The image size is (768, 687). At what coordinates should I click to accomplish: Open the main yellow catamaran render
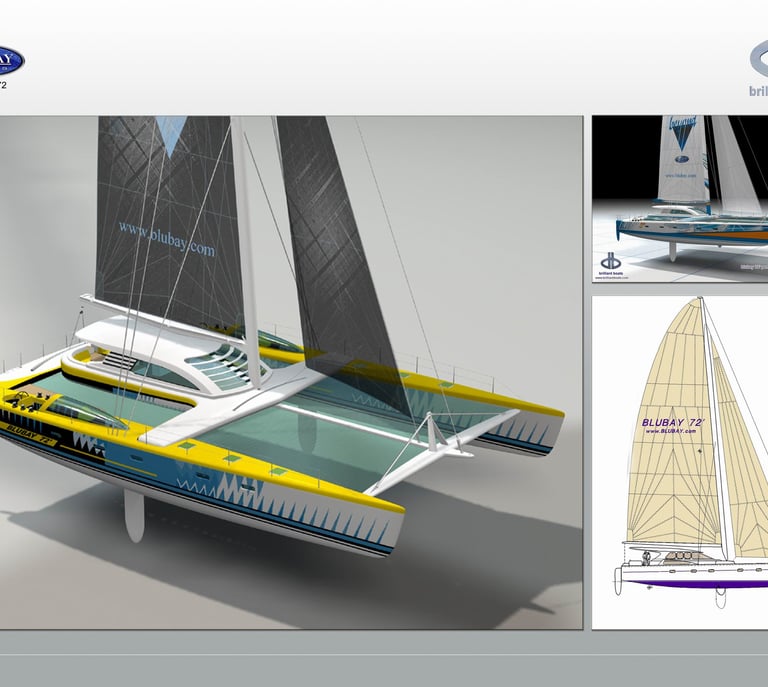[x=291, y=372]
